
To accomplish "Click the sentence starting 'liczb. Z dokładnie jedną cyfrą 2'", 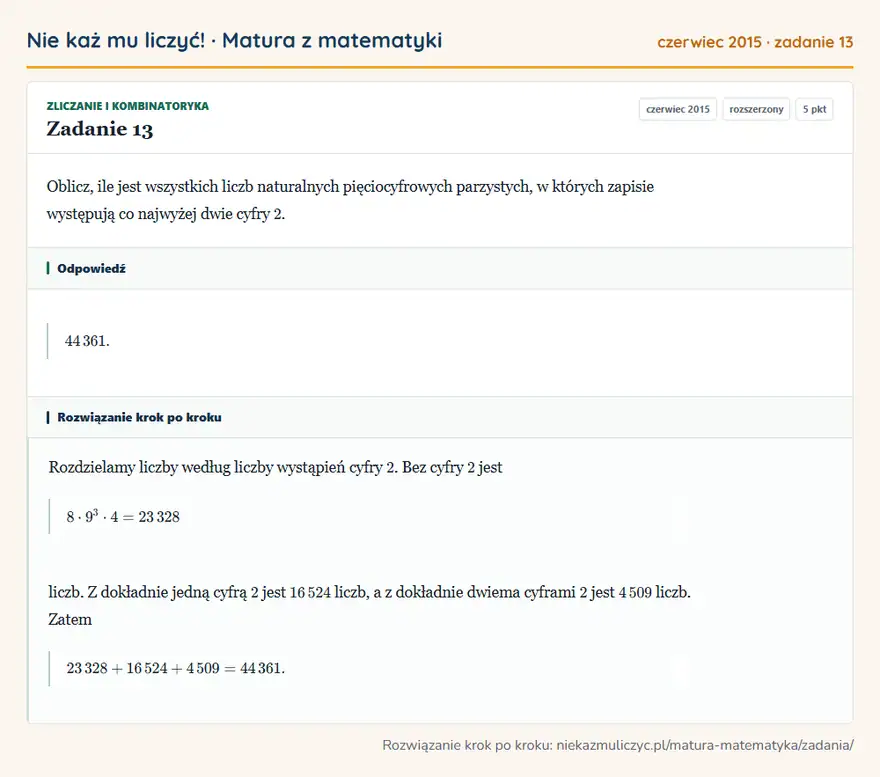I will [369, 592].
